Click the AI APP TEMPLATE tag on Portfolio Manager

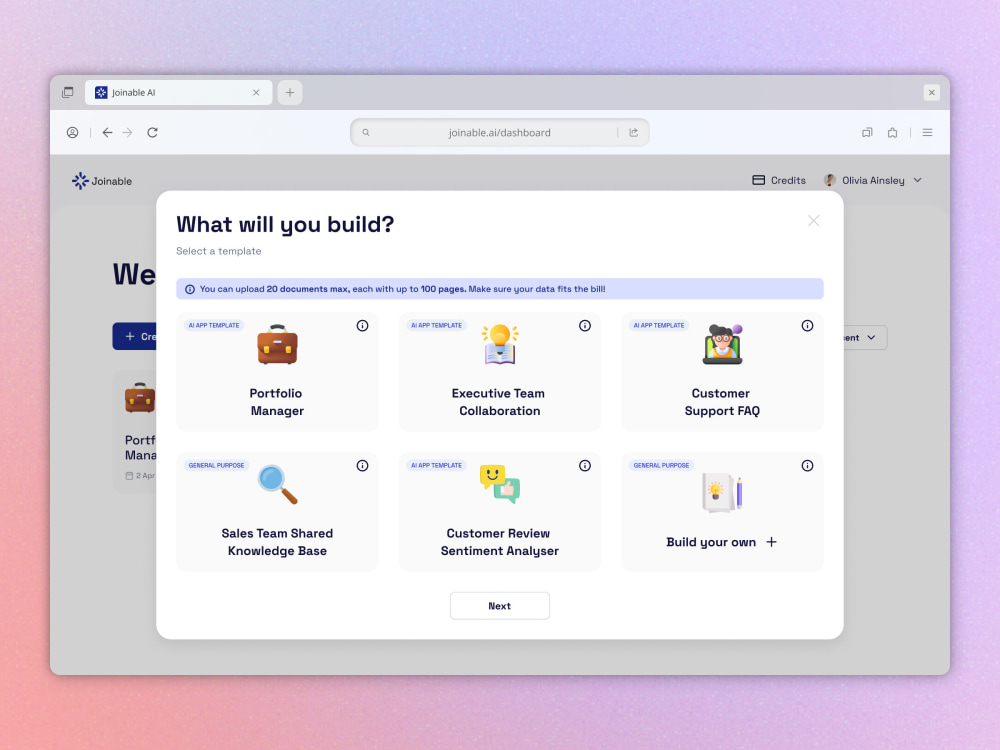coord(214,325)
